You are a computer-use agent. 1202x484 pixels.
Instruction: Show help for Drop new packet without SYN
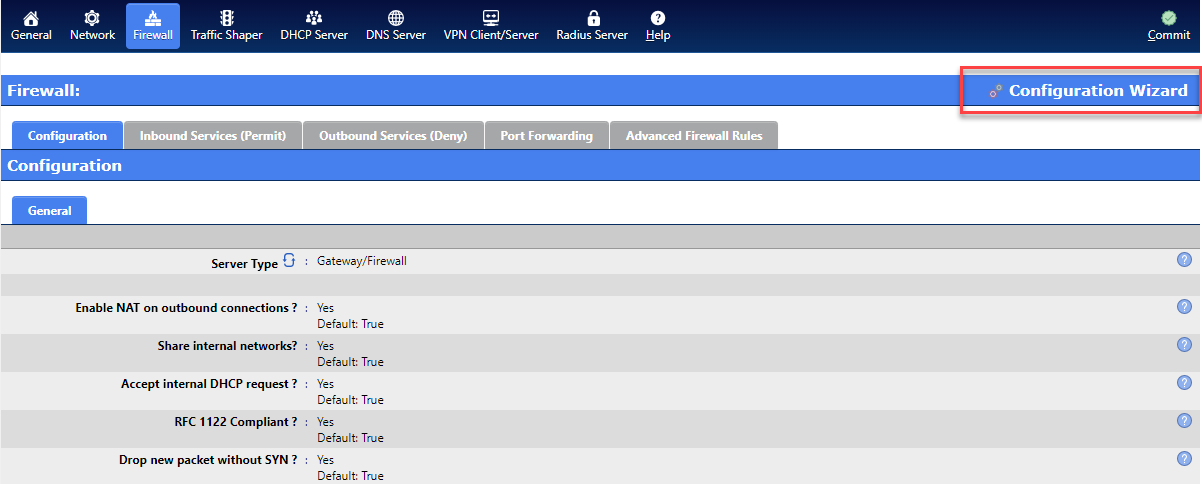(1184, 458)
